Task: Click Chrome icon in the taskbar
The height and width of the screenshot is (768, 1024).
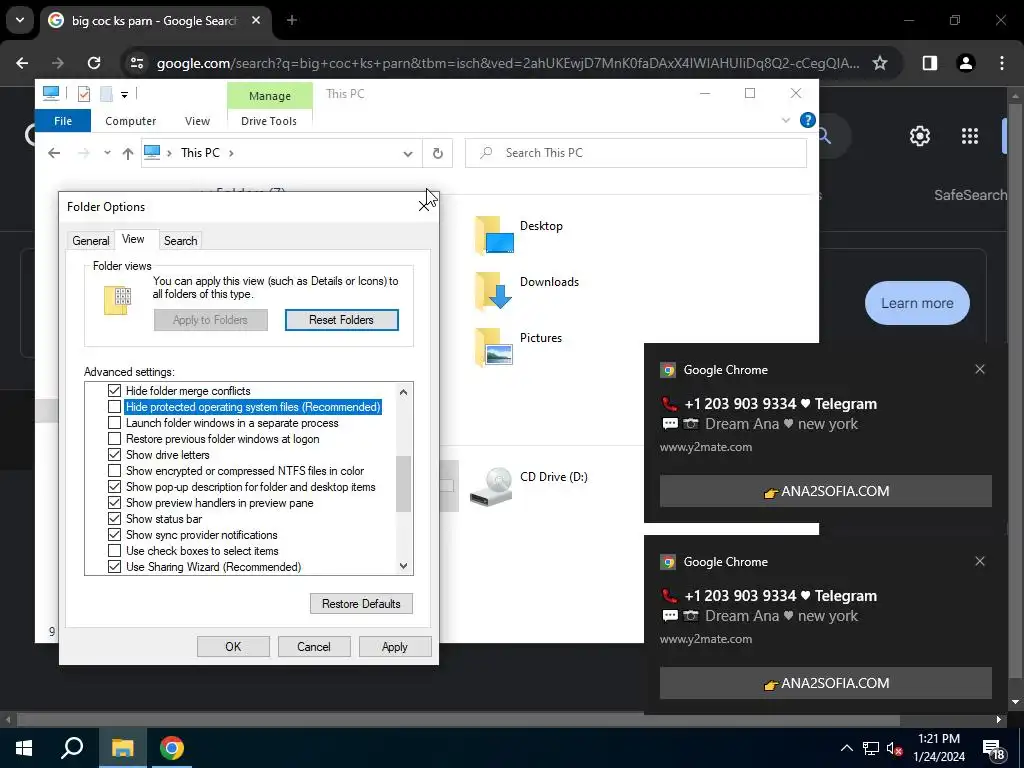Action: (x=172, y=748)
